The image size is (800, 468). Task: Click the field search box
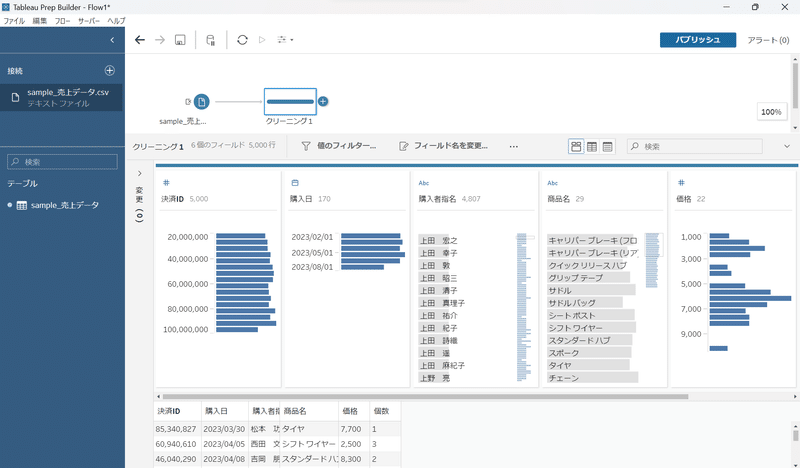click(694, 146)
